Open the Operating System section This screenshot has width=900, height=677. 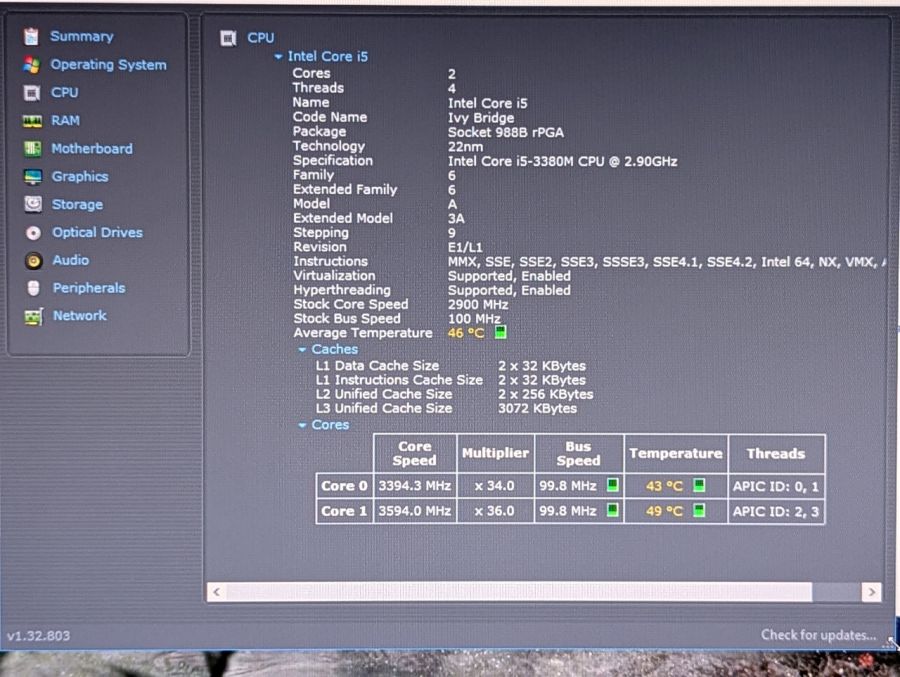tap(108, 64)
